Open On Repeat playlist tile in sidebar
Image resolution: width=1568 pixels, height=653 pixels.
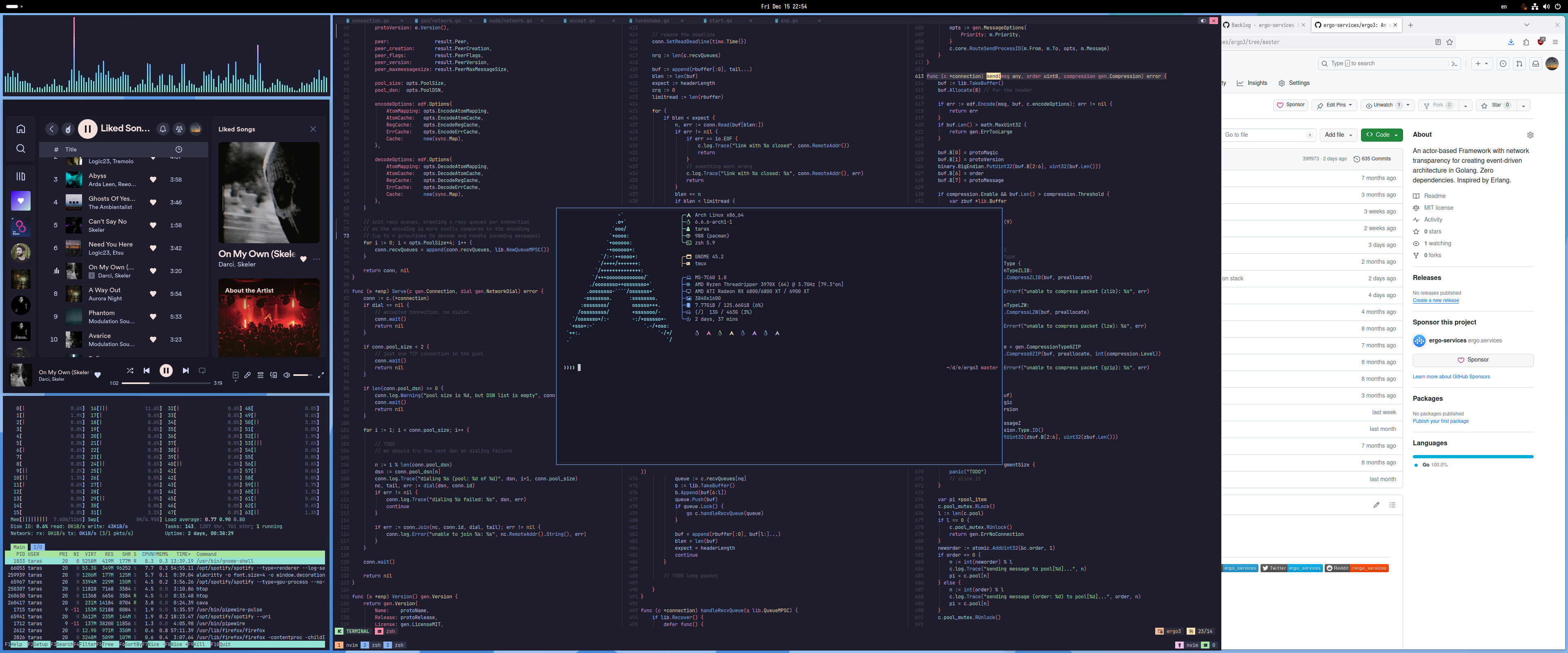tap(21, 227)
